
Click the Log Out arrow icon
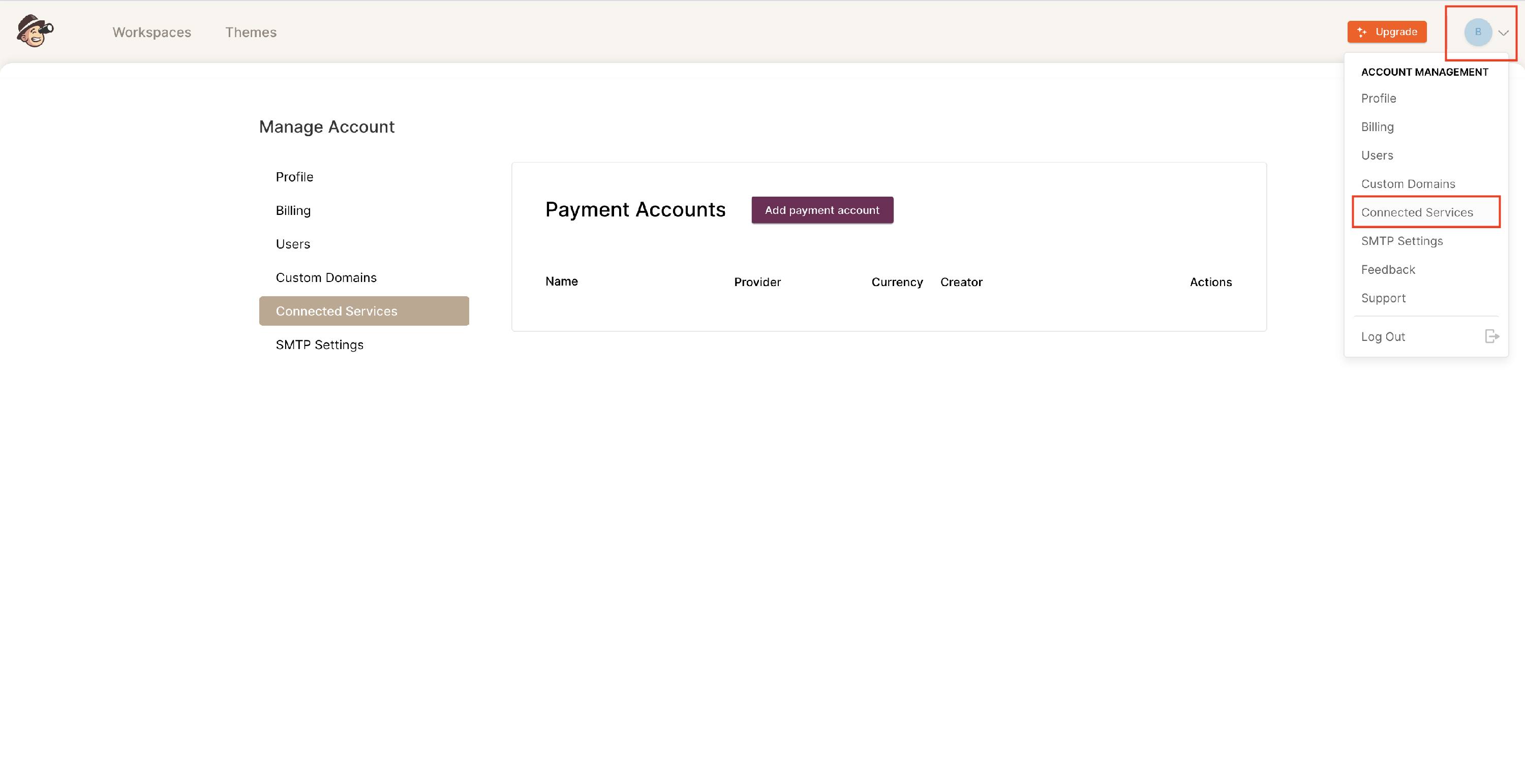point(1491,336)
